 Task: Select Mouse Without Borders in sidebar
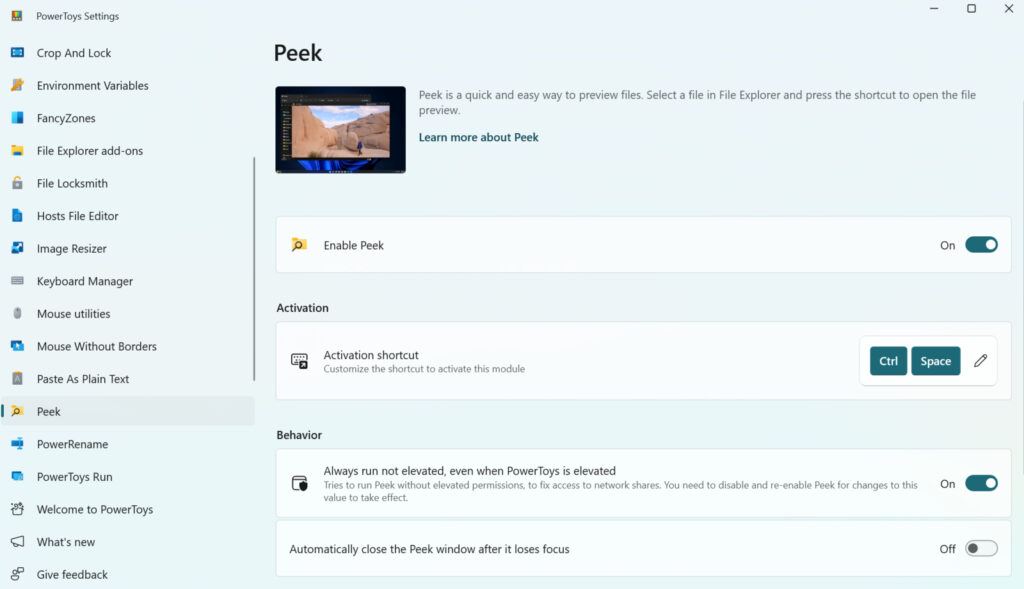[x=96, y=346]
